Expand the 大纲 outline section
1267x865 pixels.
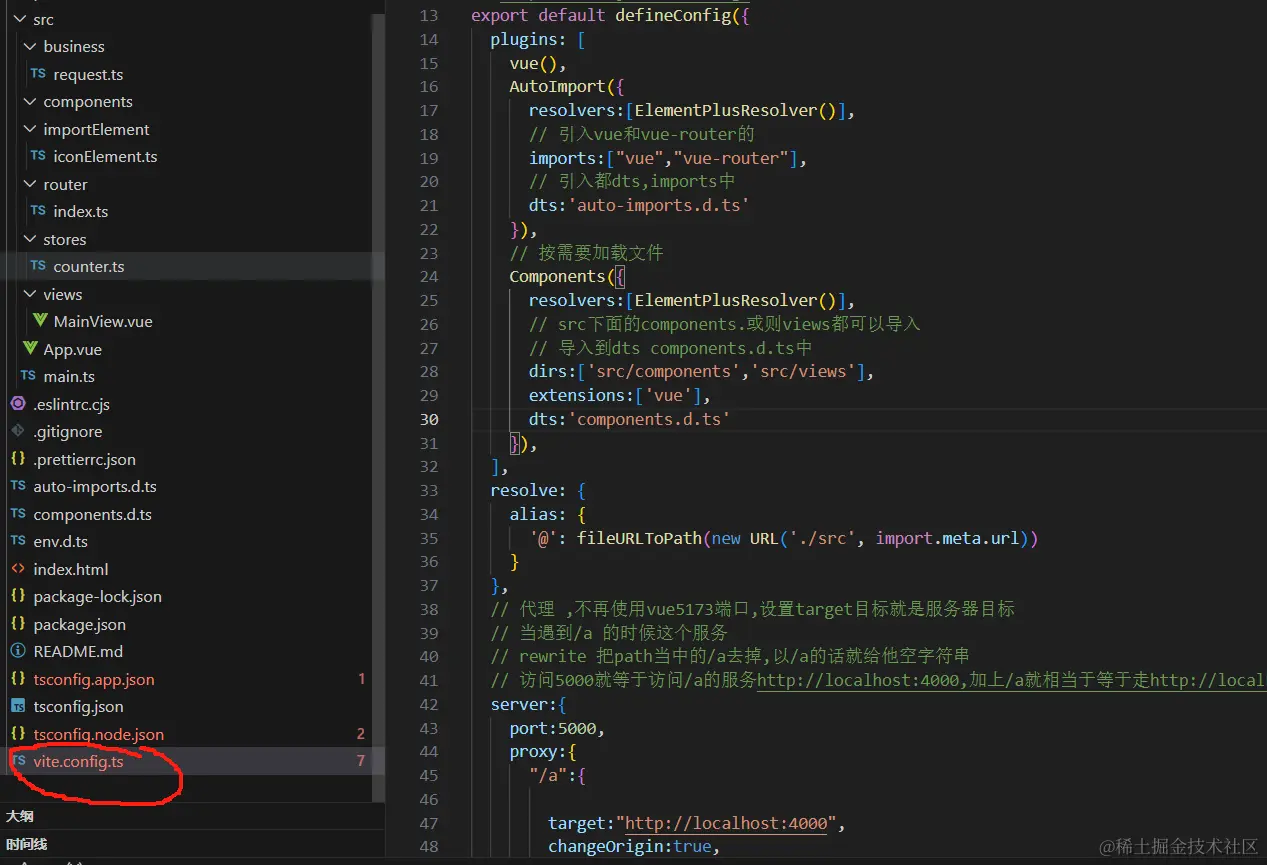20,816
